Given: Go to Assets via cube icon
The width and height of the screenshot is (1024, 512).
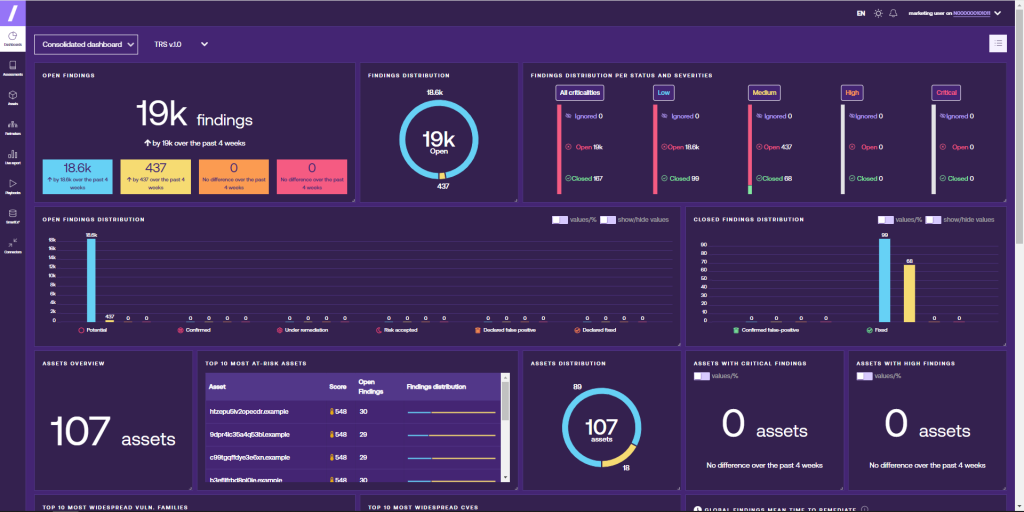Looking at the screenshot, I should click(12, 98).
